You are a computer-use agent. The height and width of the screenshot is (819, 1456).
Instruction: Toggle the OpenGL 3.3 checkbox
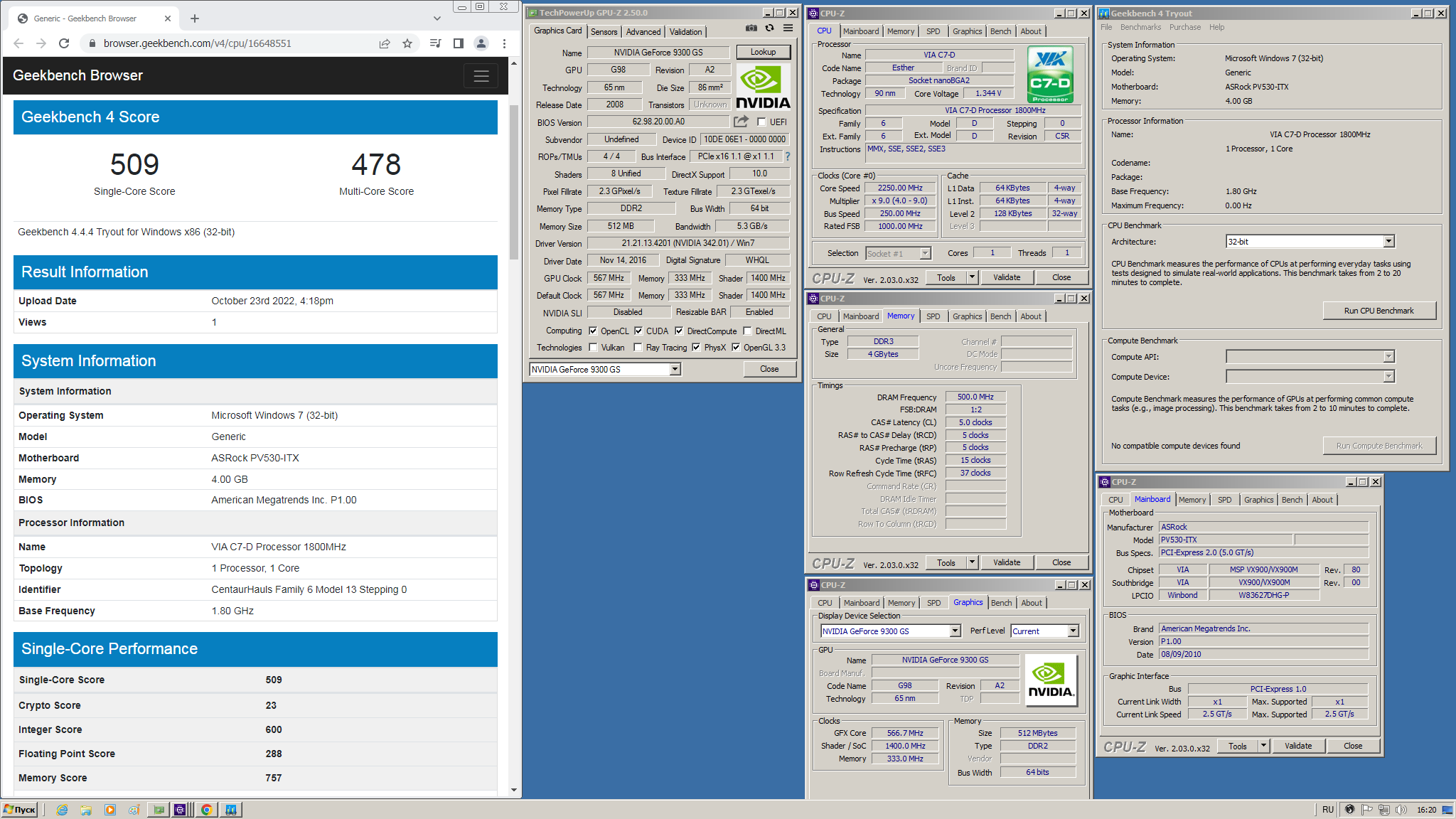(736, 348)
